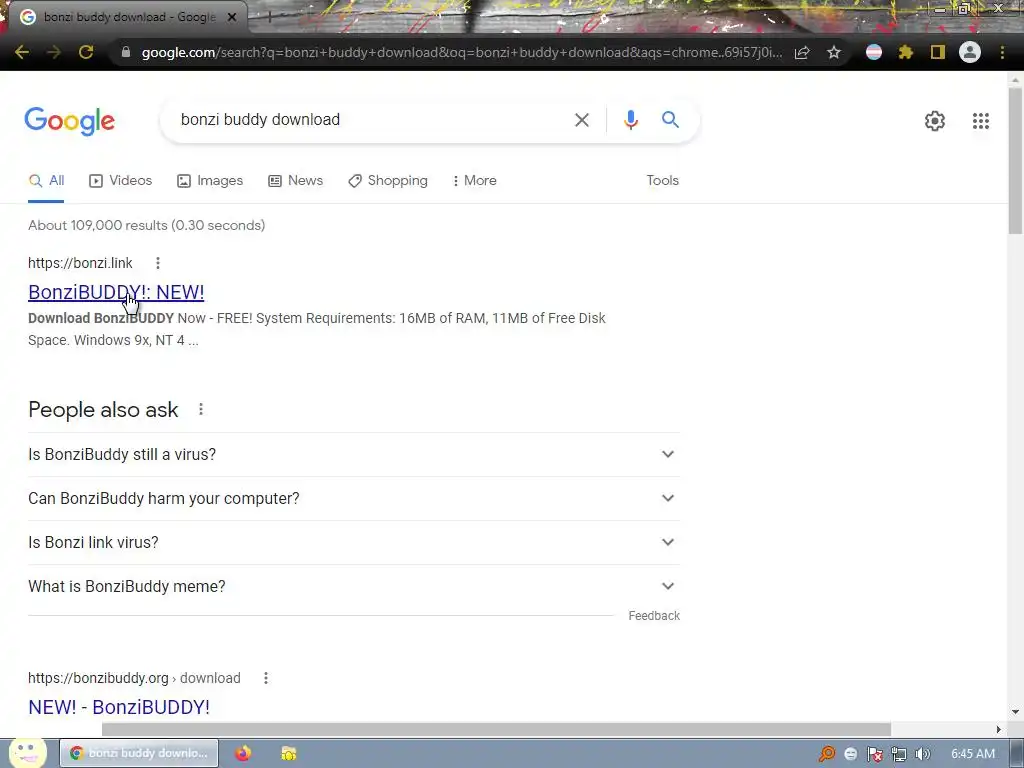Click the 6:45 AM clock
This screenshot has height=768, width=1024.
tap(972, 754)
